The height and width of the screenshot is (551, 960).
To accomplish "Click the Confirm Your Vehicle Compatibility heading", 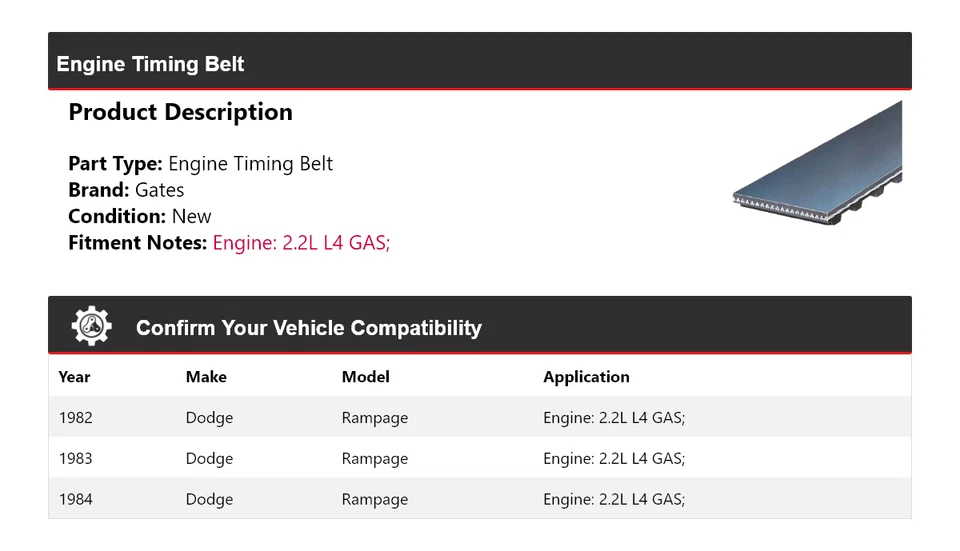I will 308,328.
